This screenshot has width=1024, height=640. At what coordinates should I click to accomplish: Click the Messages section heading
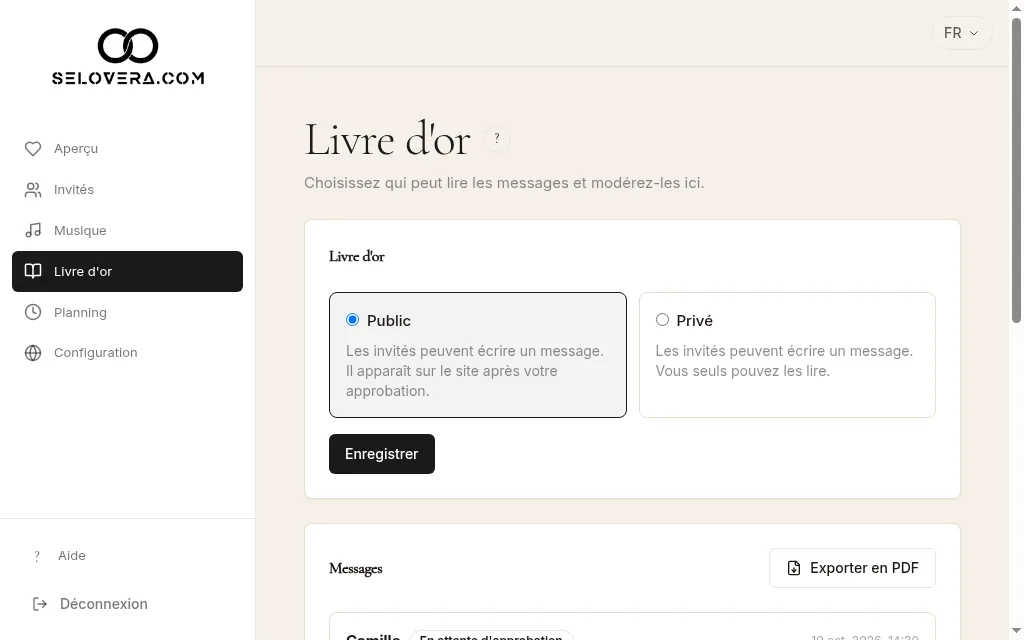point(356,569)
